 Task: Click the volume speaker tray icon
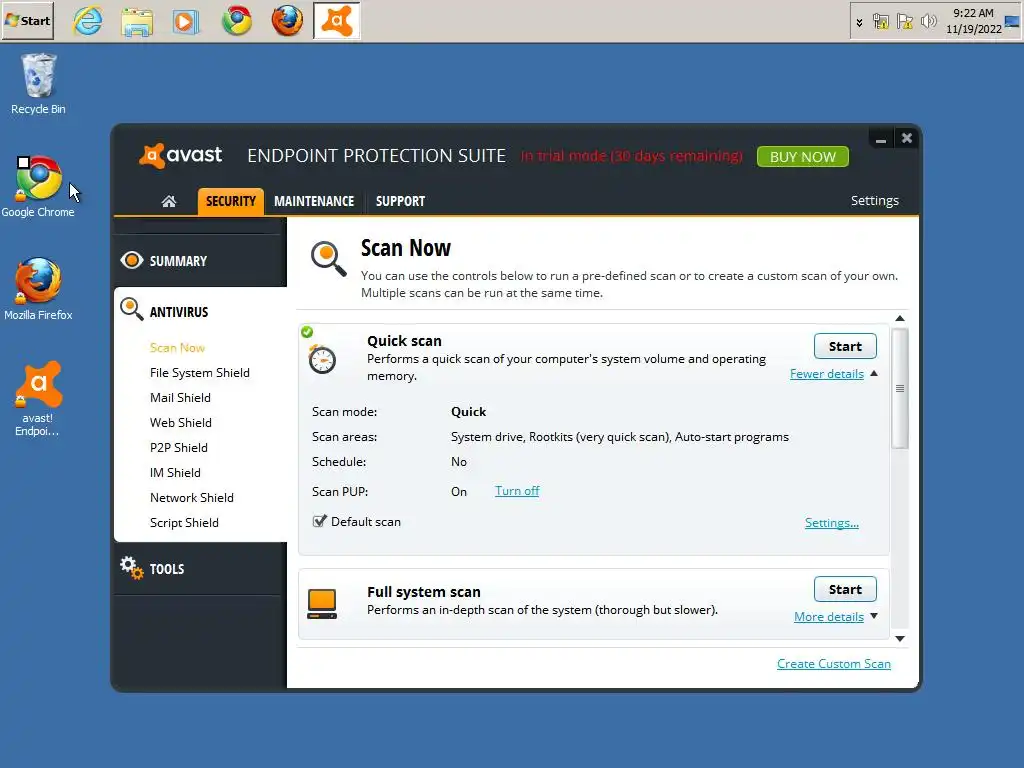point(928,22)
